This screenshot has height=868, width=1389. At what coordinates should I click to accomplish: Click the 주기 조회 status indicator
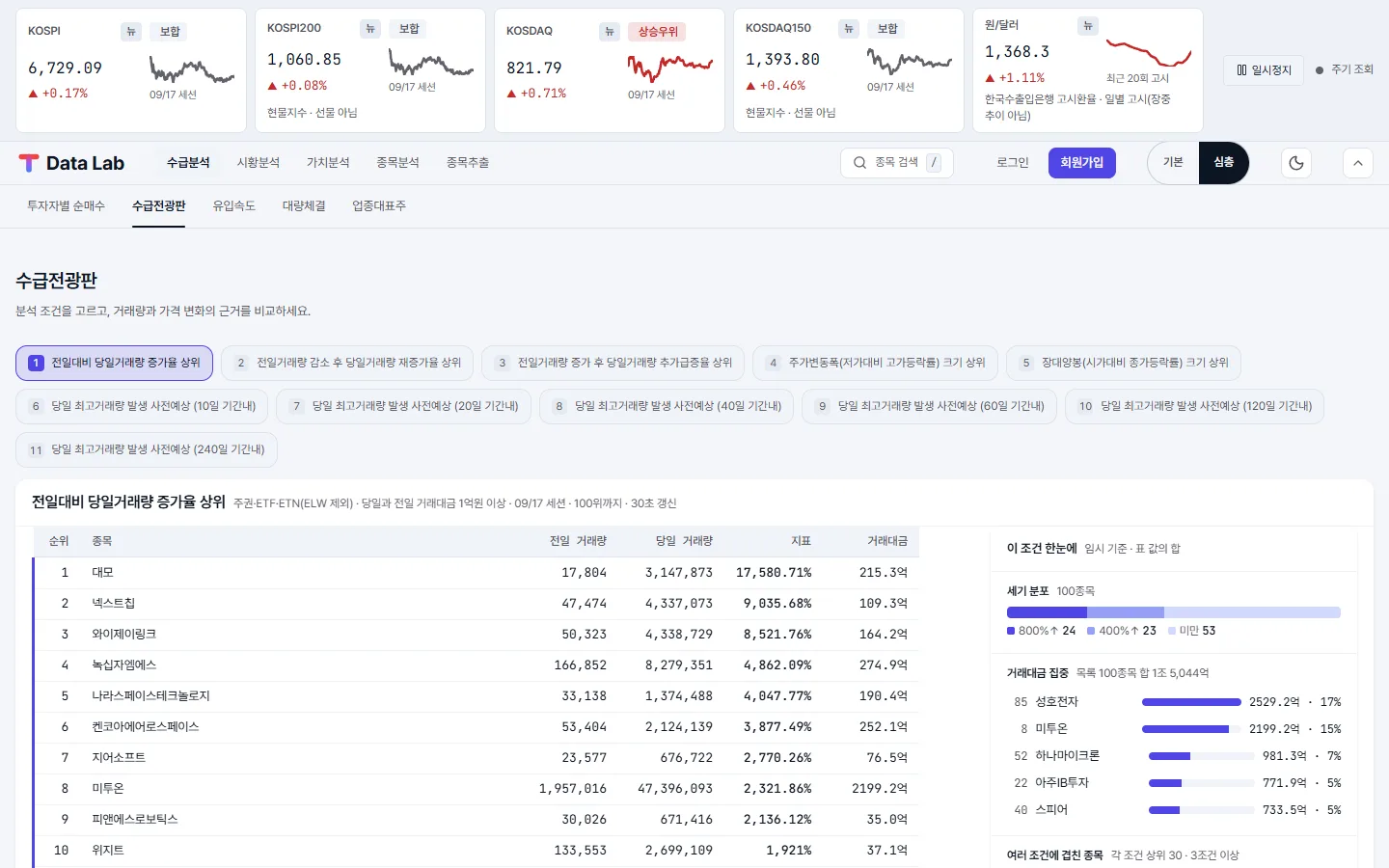coord(1345,69)
